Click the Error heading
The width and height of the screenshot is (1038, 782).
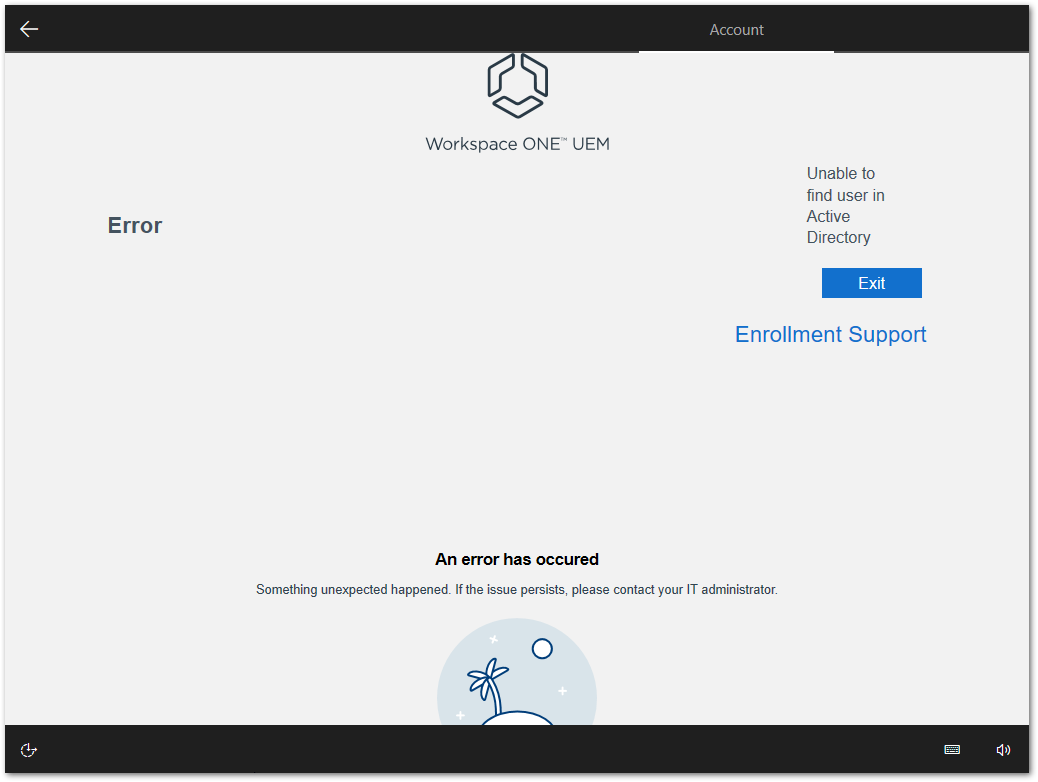[135, 226]
